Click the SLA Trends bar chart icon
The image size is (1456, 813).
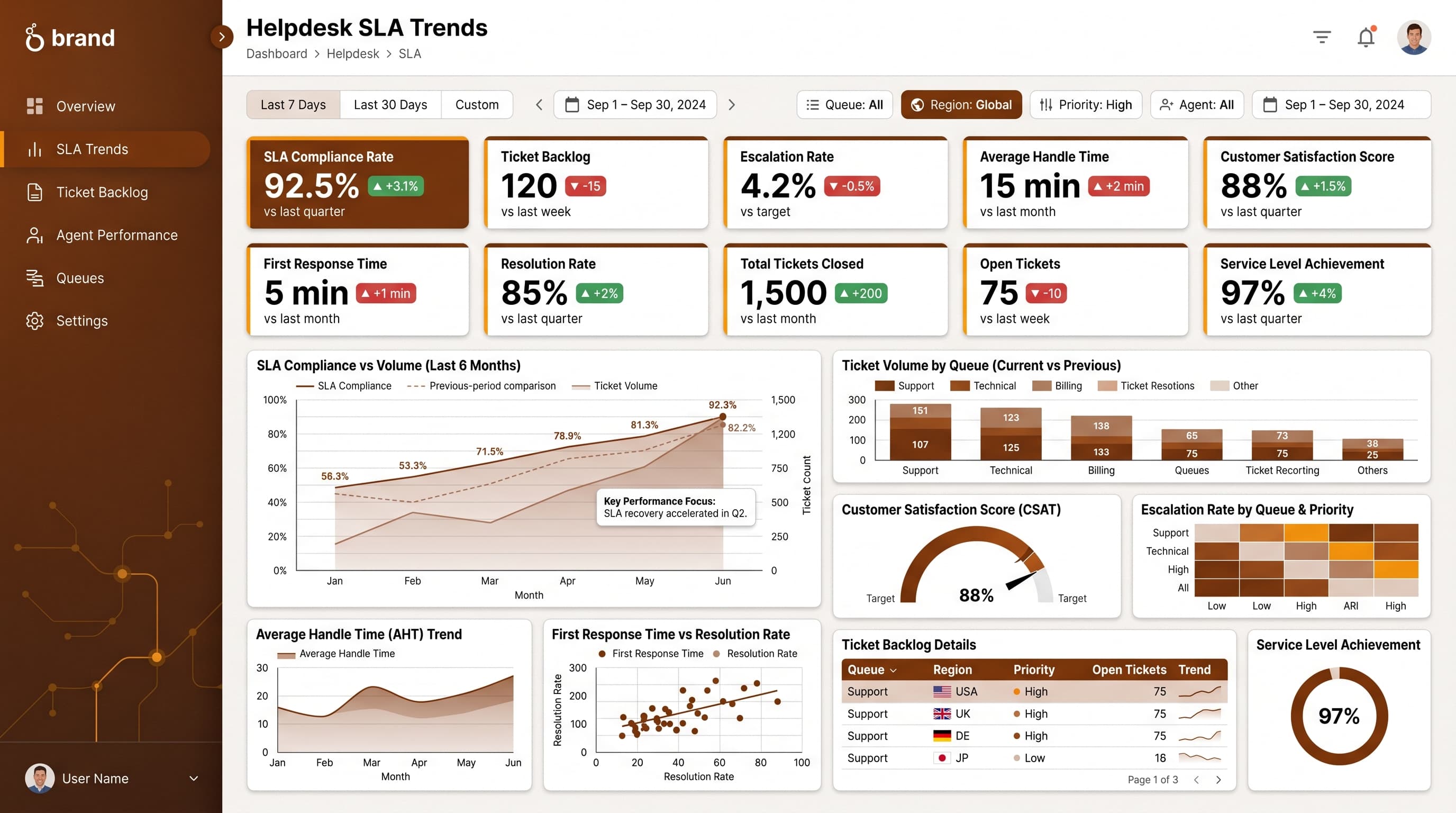(x=34, y=149)
